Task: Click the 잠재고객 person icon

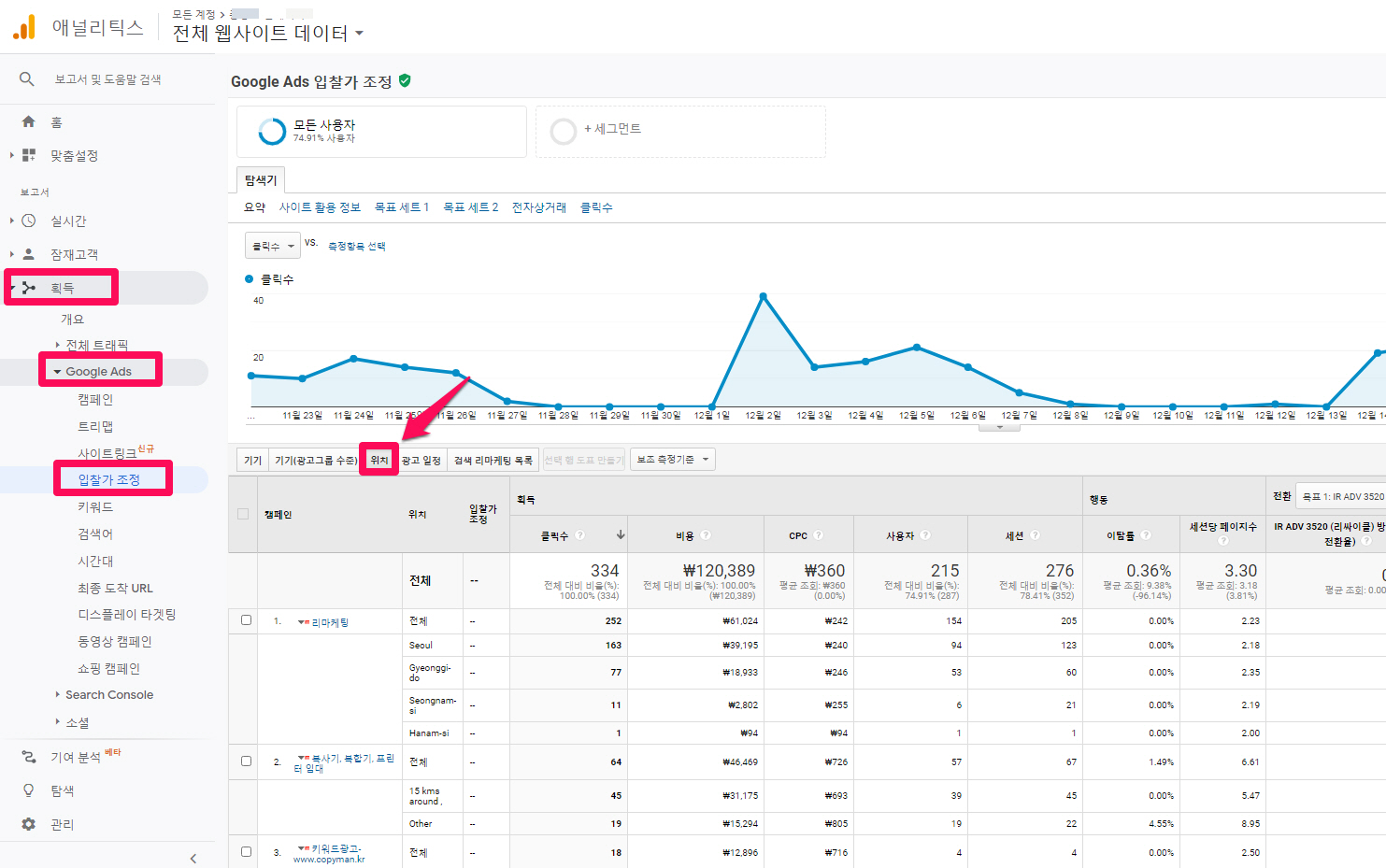Action: pos(29,254)
